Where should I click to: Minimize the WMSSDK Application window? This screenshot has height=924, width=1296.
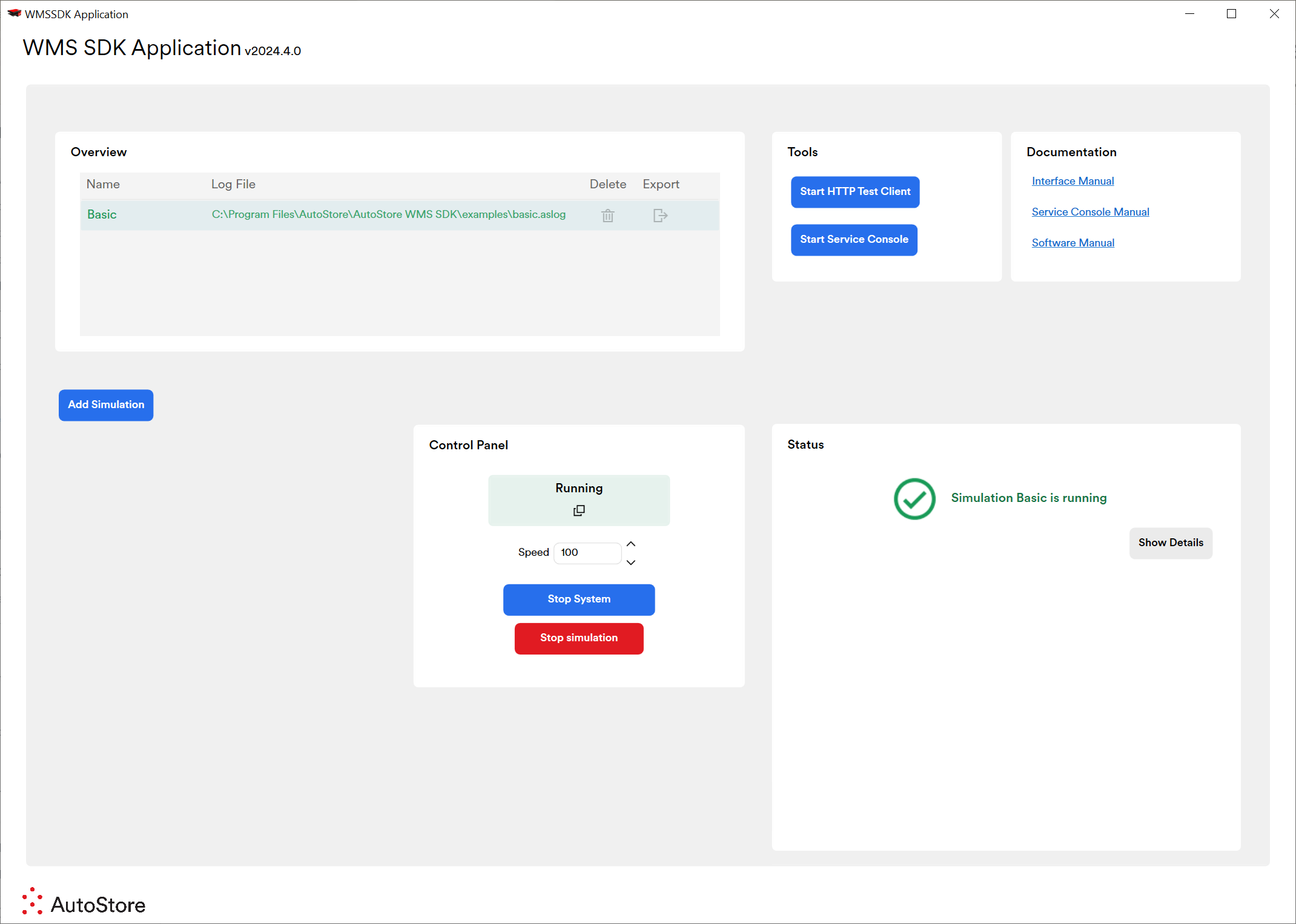pos(1189,13)
